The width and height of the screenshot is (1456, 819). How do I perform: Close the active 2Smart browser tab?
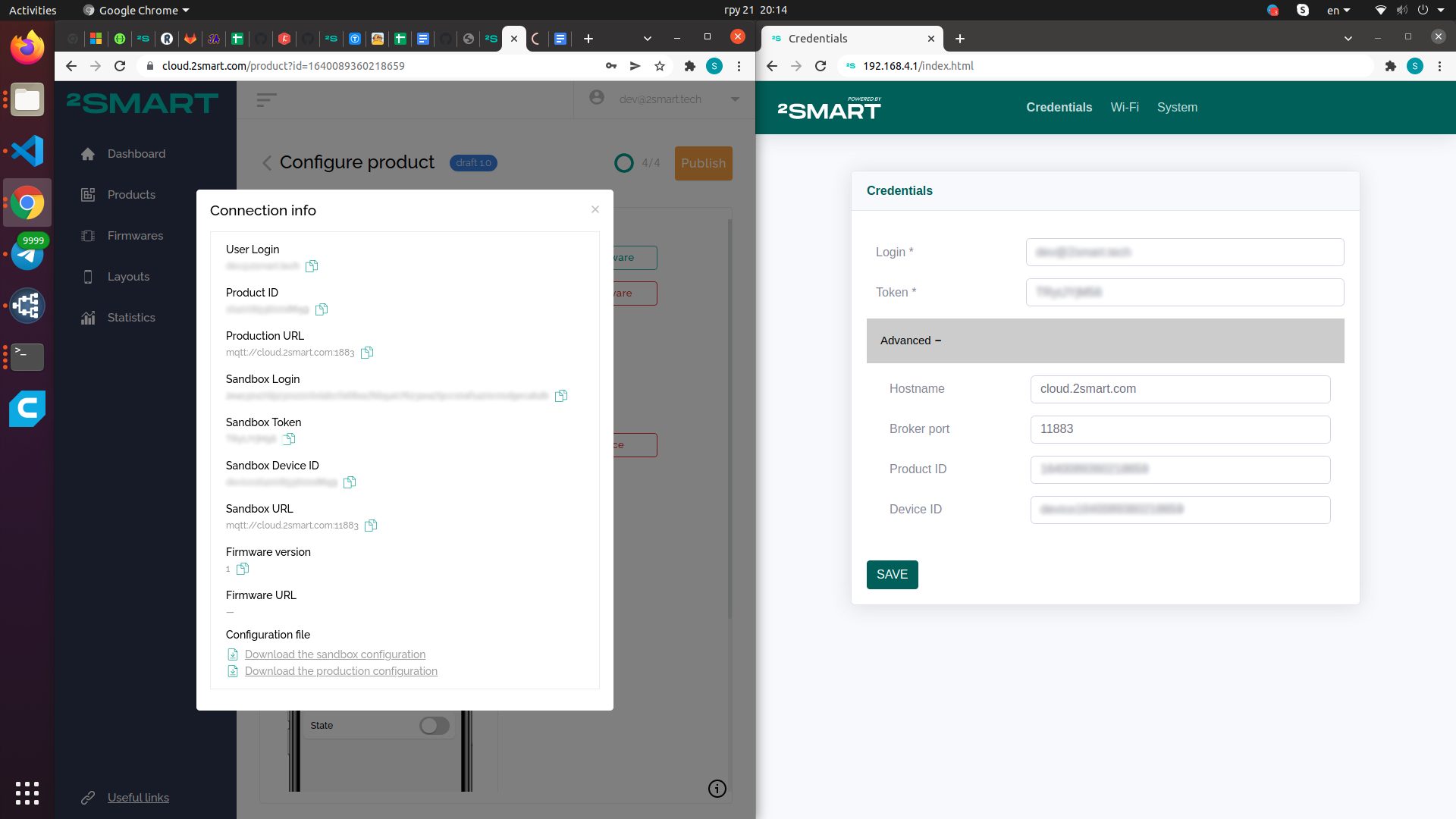coord(514,39)
